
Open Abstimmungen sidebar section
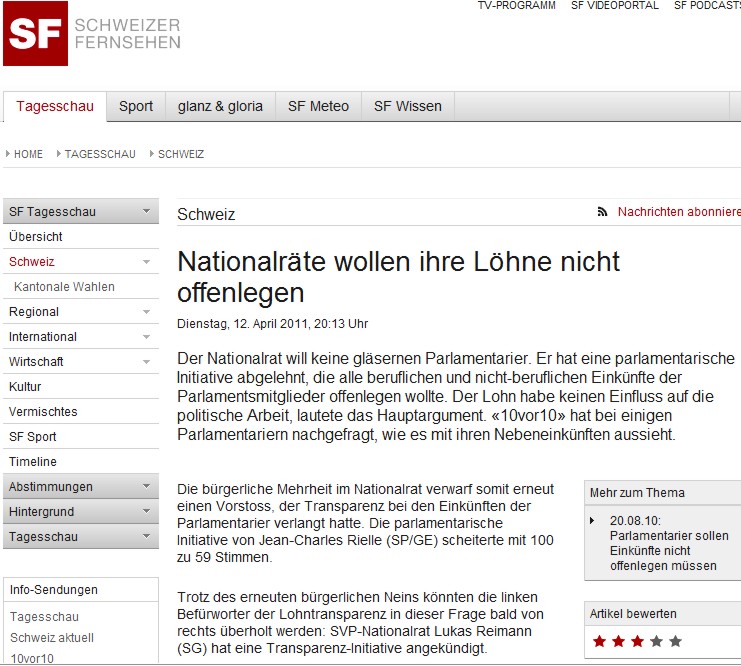[81, 486]
